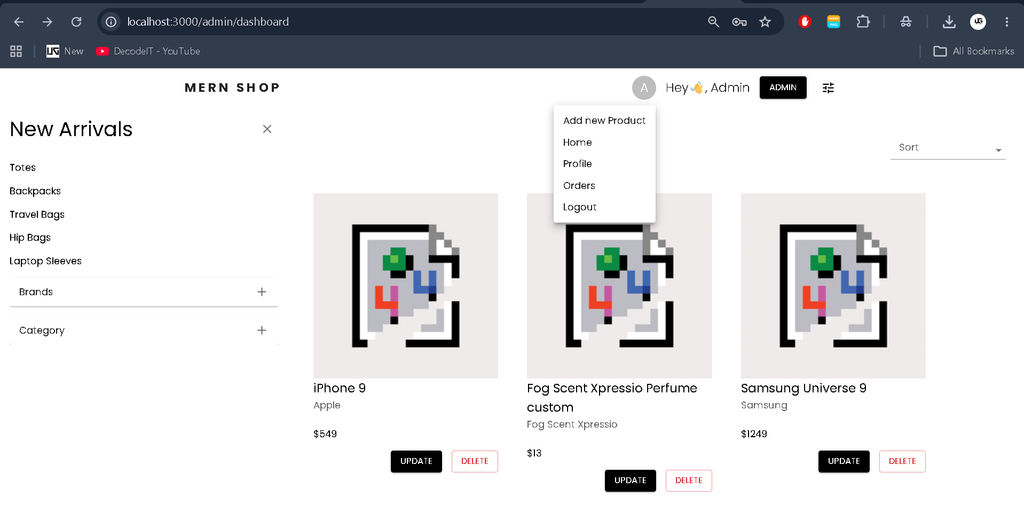Click the browser forward arrow

(x=47, y=22)
